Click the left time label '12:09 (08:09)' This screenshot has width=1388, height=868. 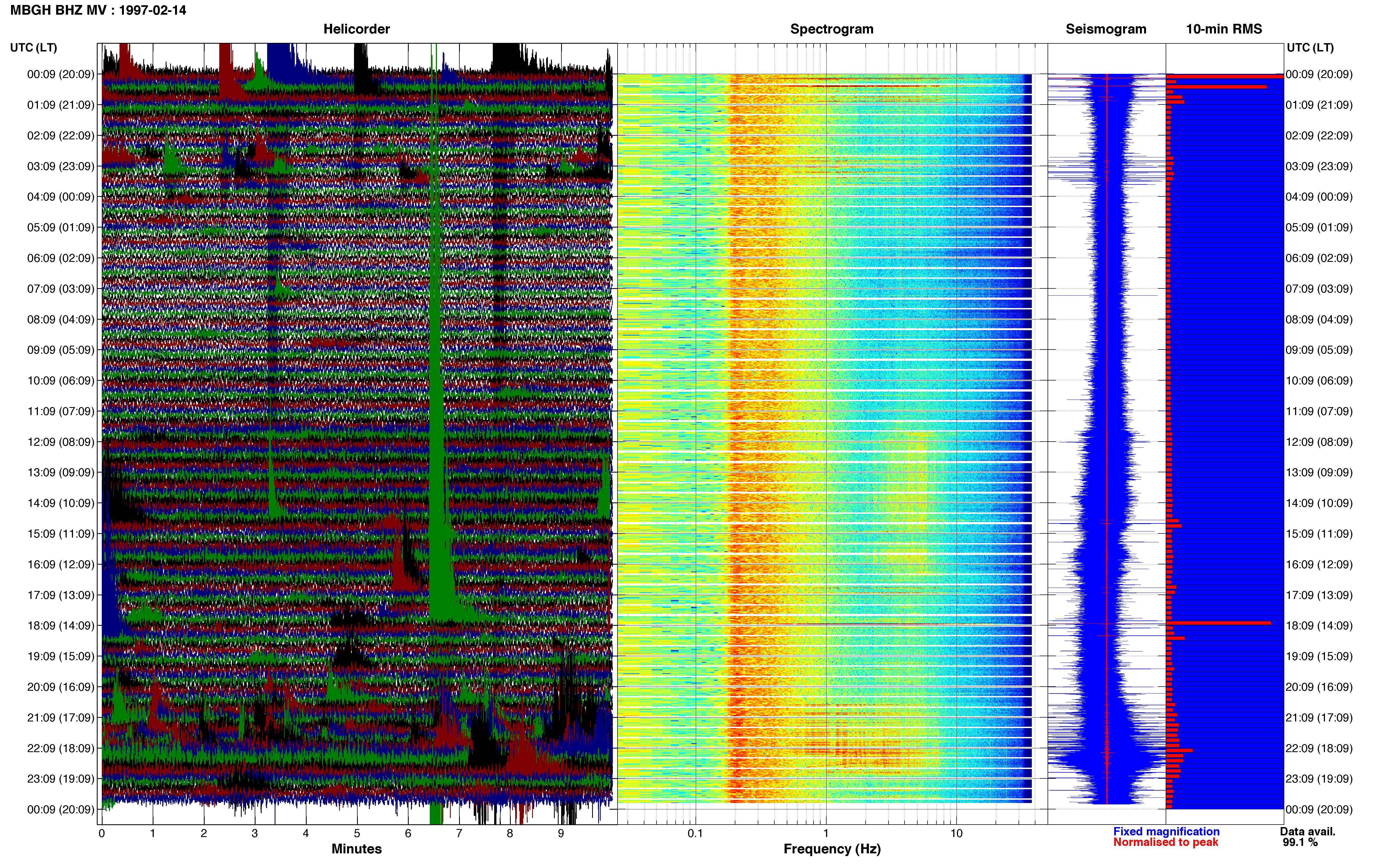[60, 442]
